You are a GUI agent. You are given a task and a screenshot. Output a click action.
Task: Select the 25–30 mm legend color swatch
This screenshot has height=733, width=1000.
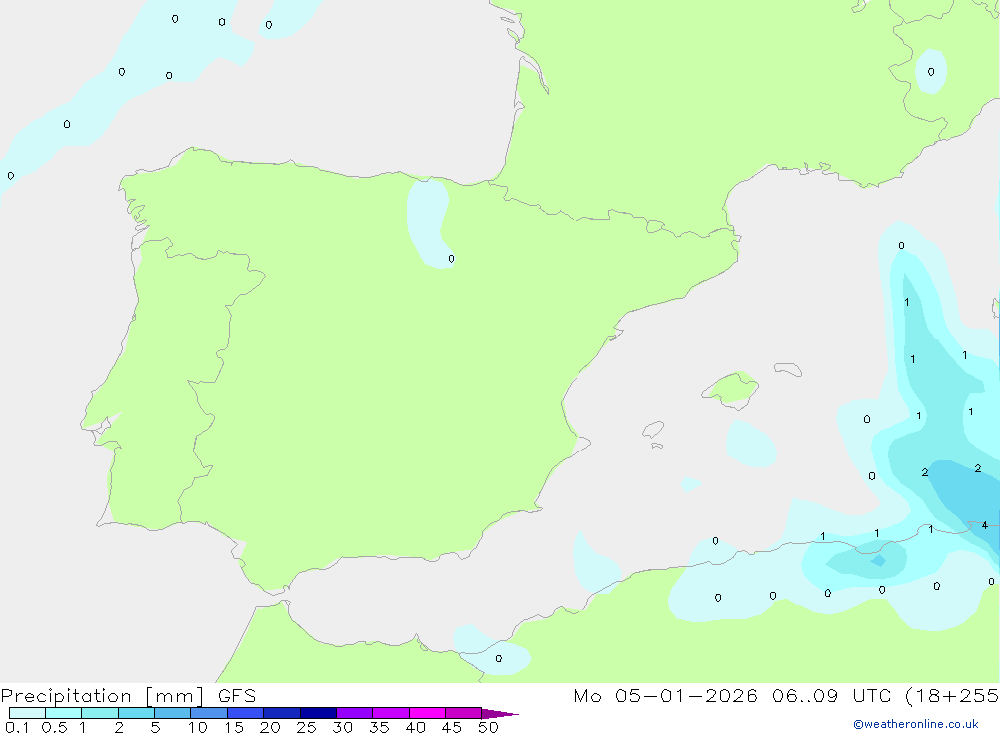318,713
